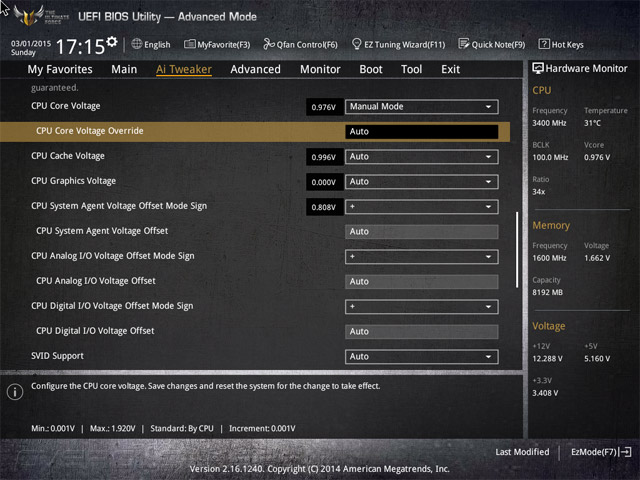The height and width of the screenshot is (480, 640).
Task: Select the SVID Support label
Action: point(57,356)
